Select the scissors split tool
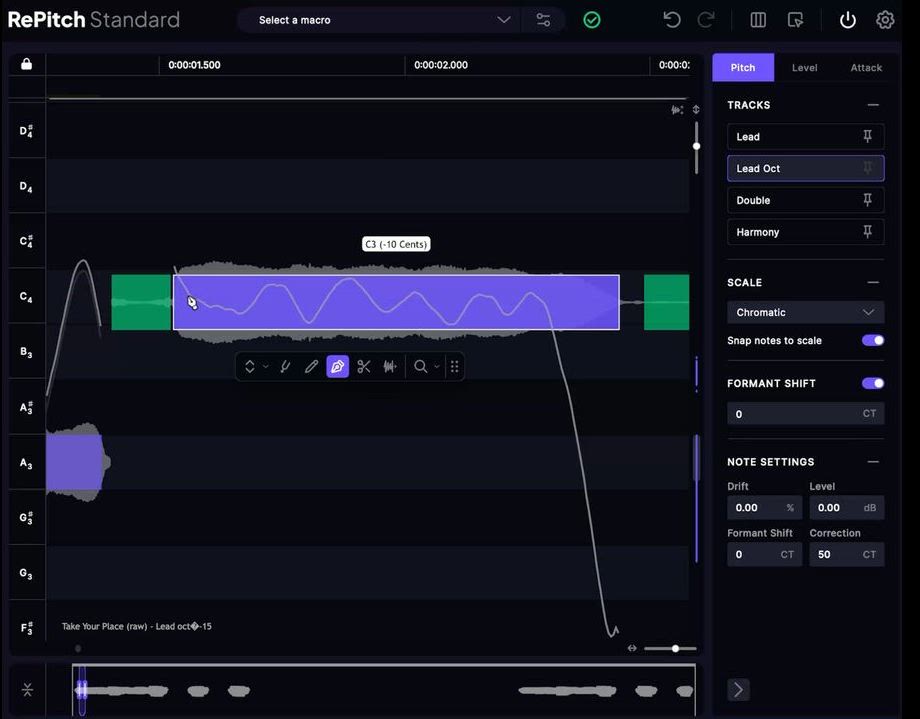The height and width of the screenshot is (719, 920). click(364, 367)
